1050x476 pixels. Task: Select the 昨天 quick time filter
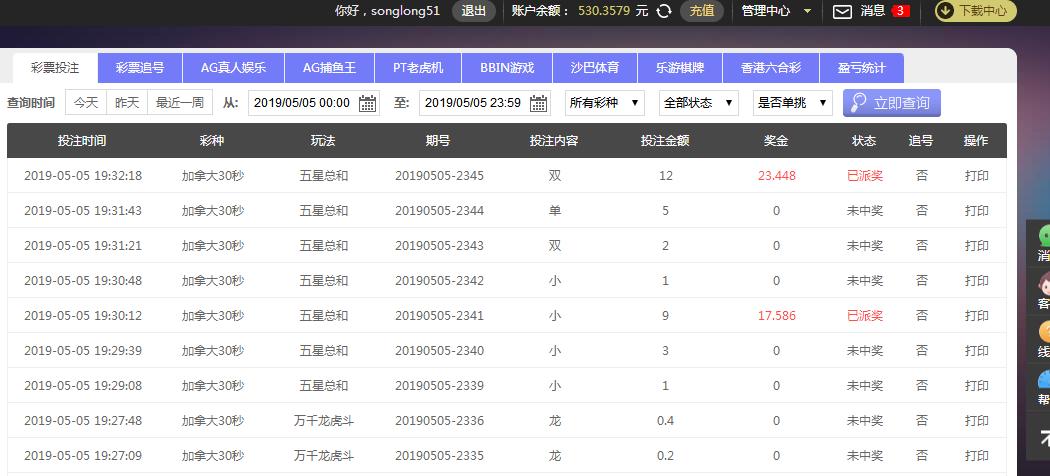127,103
